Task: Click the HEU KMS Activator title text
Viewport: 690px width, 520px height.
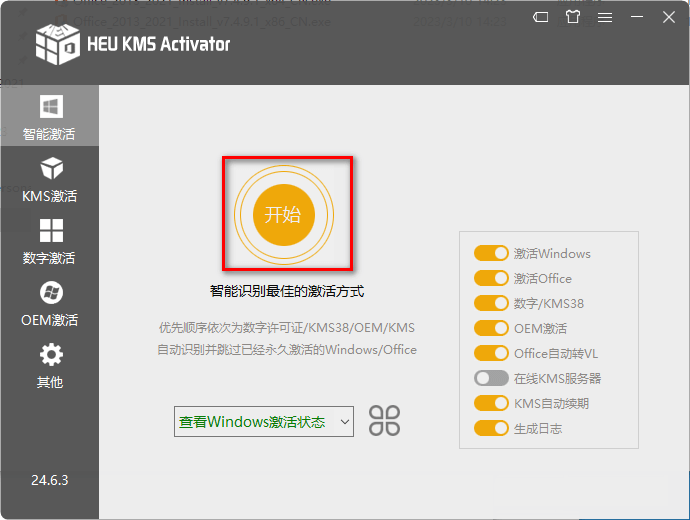Action: [158, 44]
